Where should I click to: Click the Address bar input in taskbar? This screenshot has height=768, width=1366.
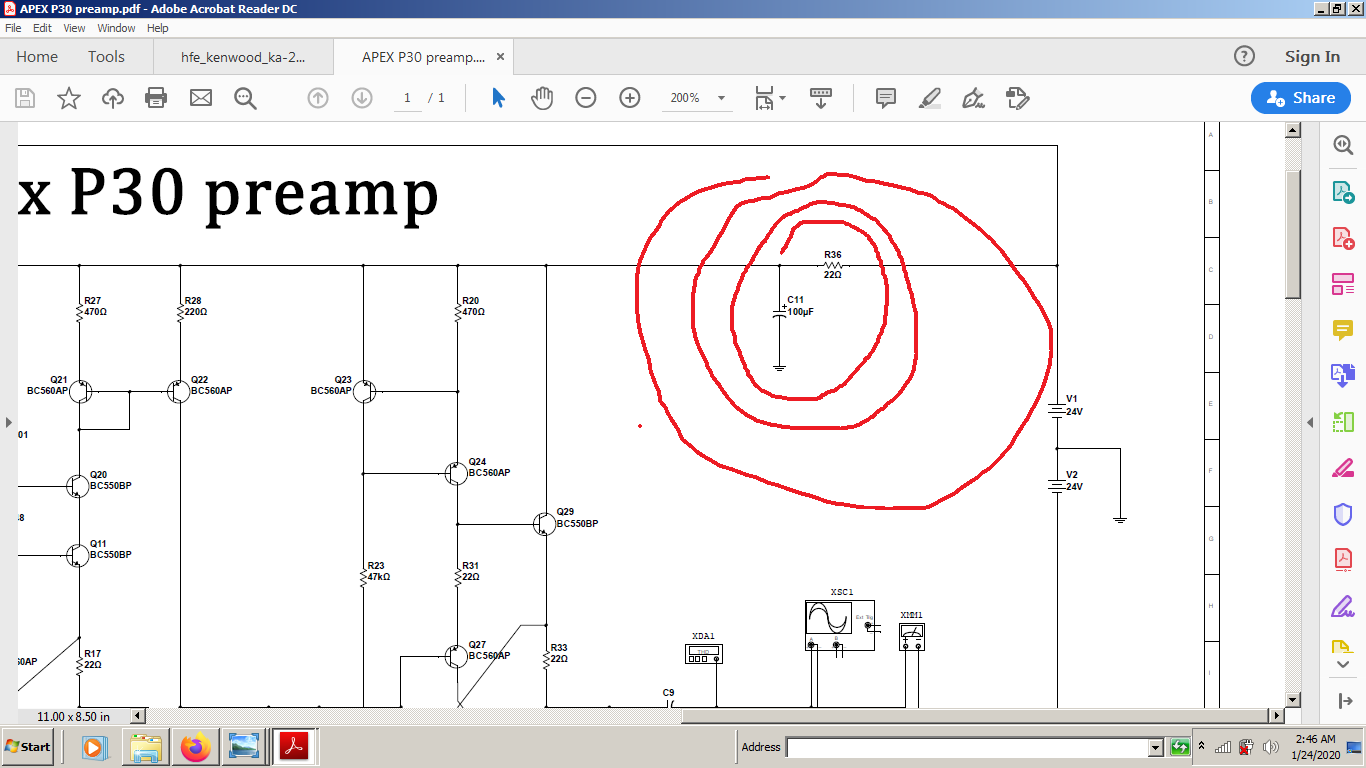(x=967, y=747)
